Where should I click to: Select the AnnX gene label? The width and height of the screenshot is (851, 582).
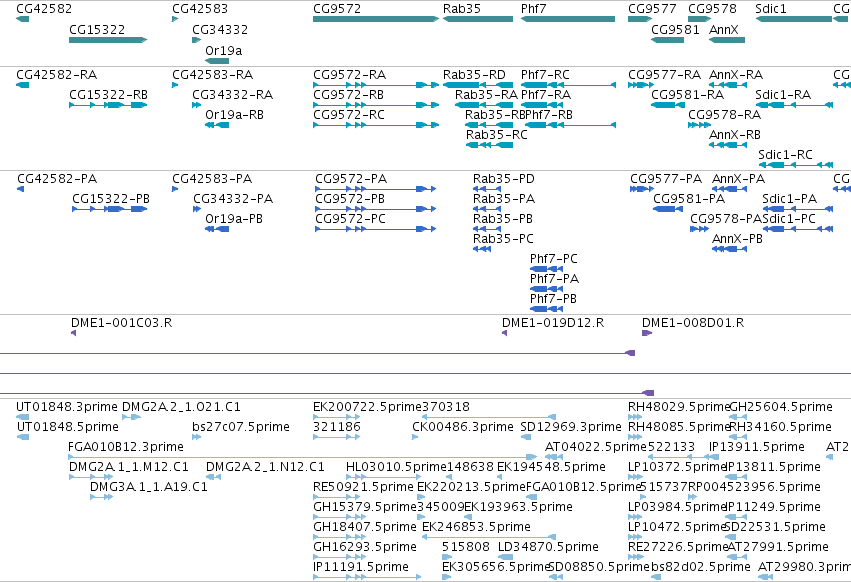tap(723, 29)
